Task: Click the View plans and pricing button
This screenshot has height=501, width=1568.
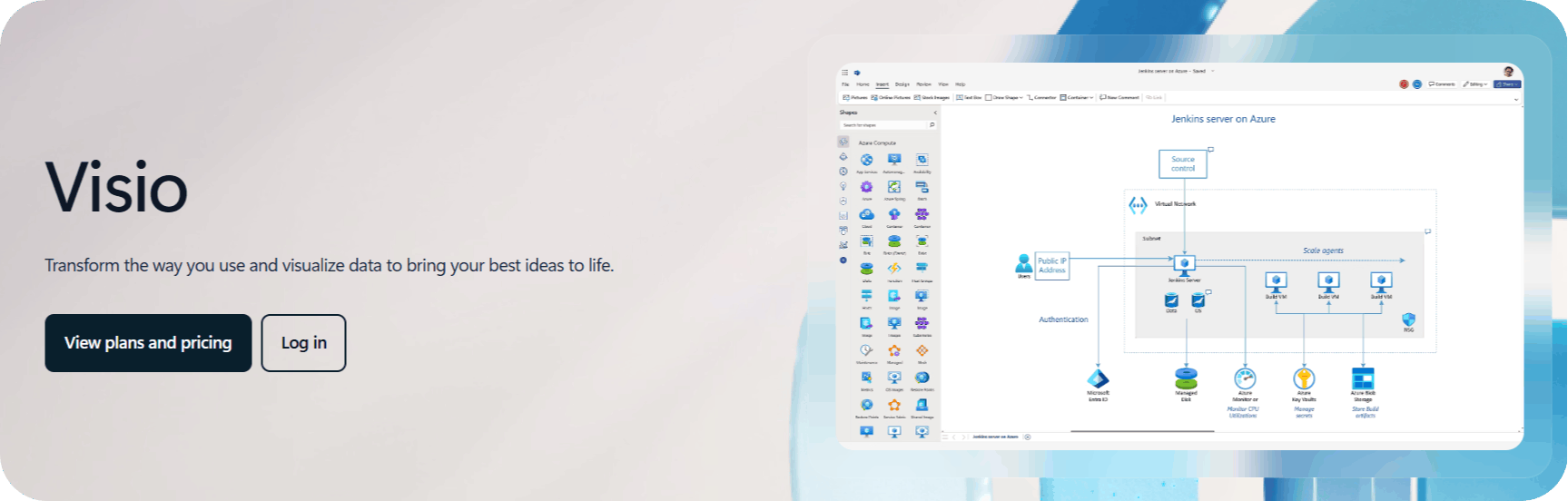Action: (148, 343)
